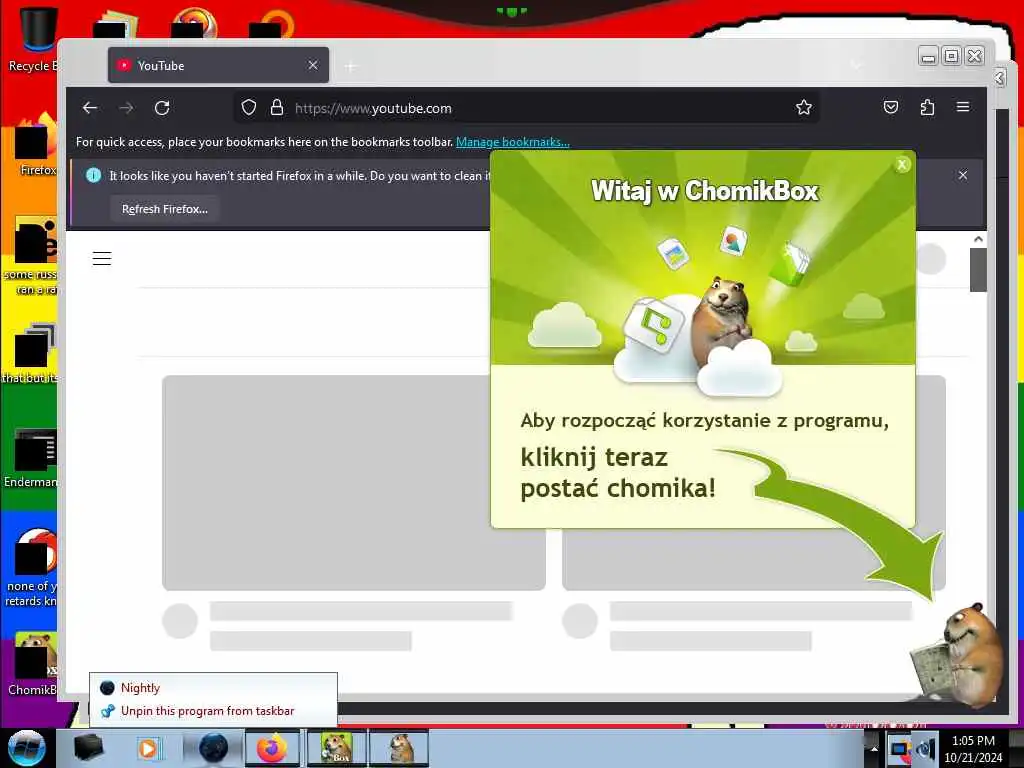Viewport: 1024px width, 768px height.
Task: Reload the page with the refresh icon
Action: coord(162,108)
